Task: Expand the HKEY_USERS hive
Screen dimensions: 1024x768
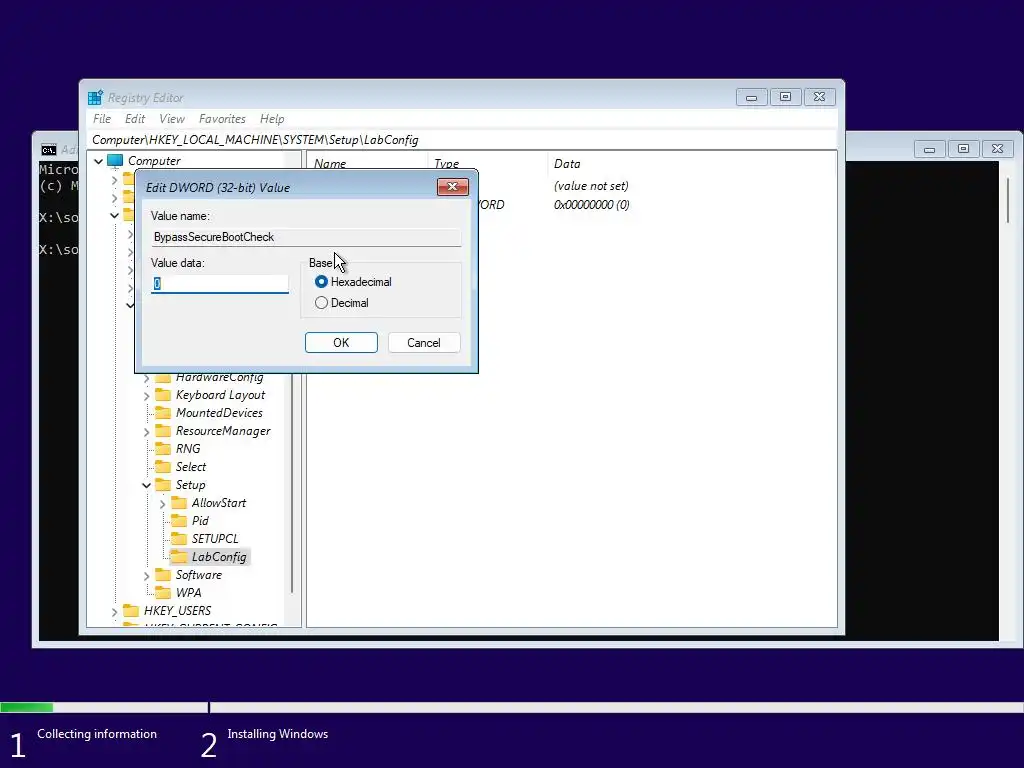Action: click(x=115, y=612)
